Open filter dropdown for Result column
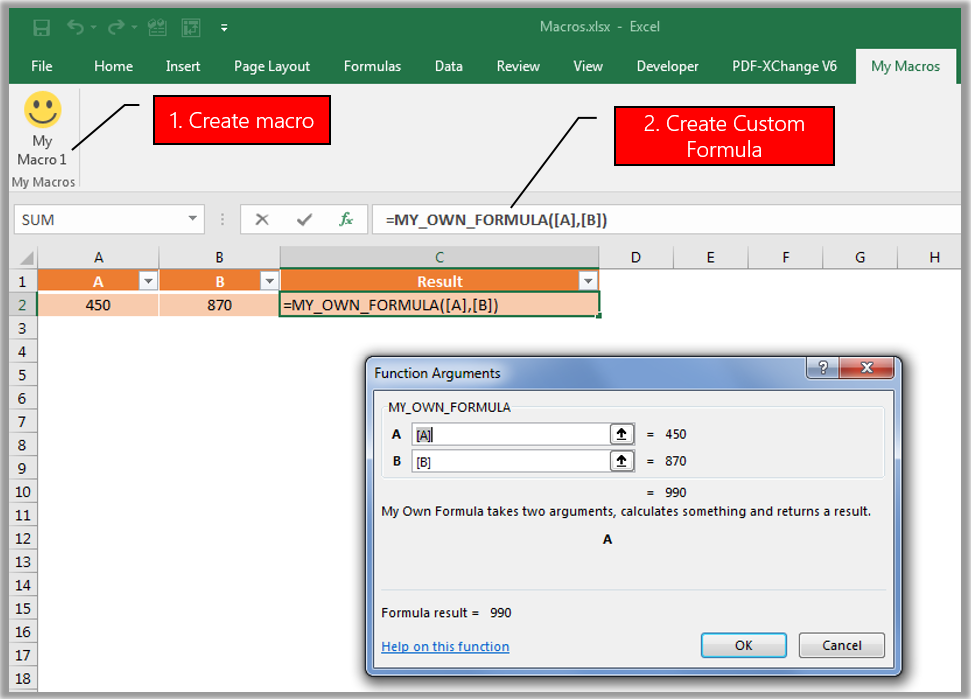The image size is (971, 699). tap(588, 281)
